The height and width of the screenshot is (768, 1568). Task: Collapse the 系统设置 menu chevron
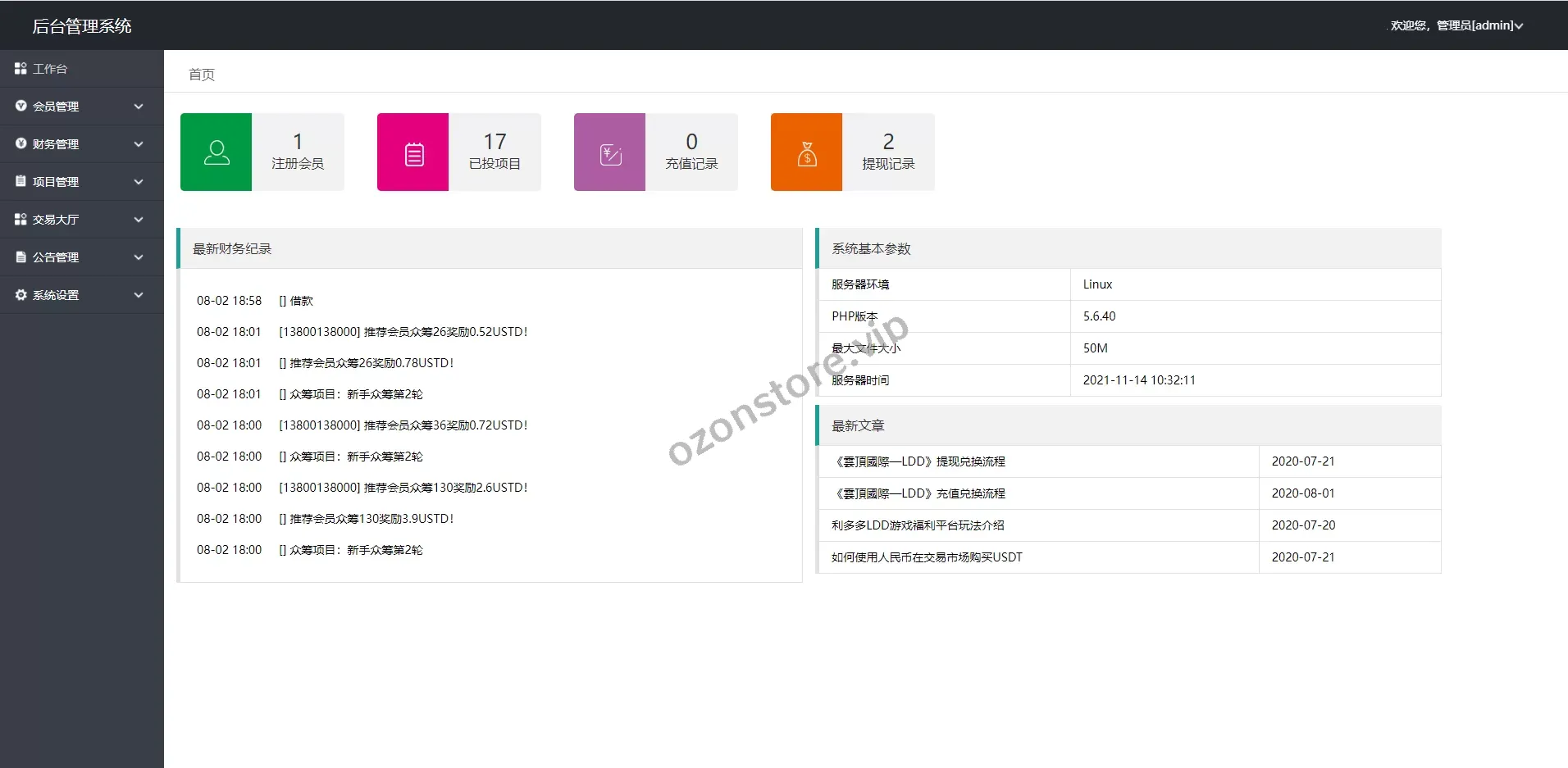[139, 294]
